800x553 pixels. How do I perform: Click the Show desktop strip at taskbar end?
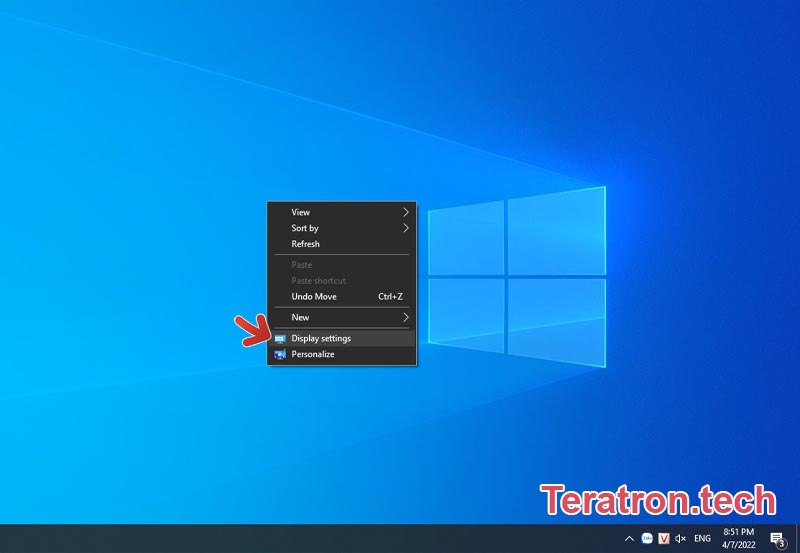click(797, 539)
